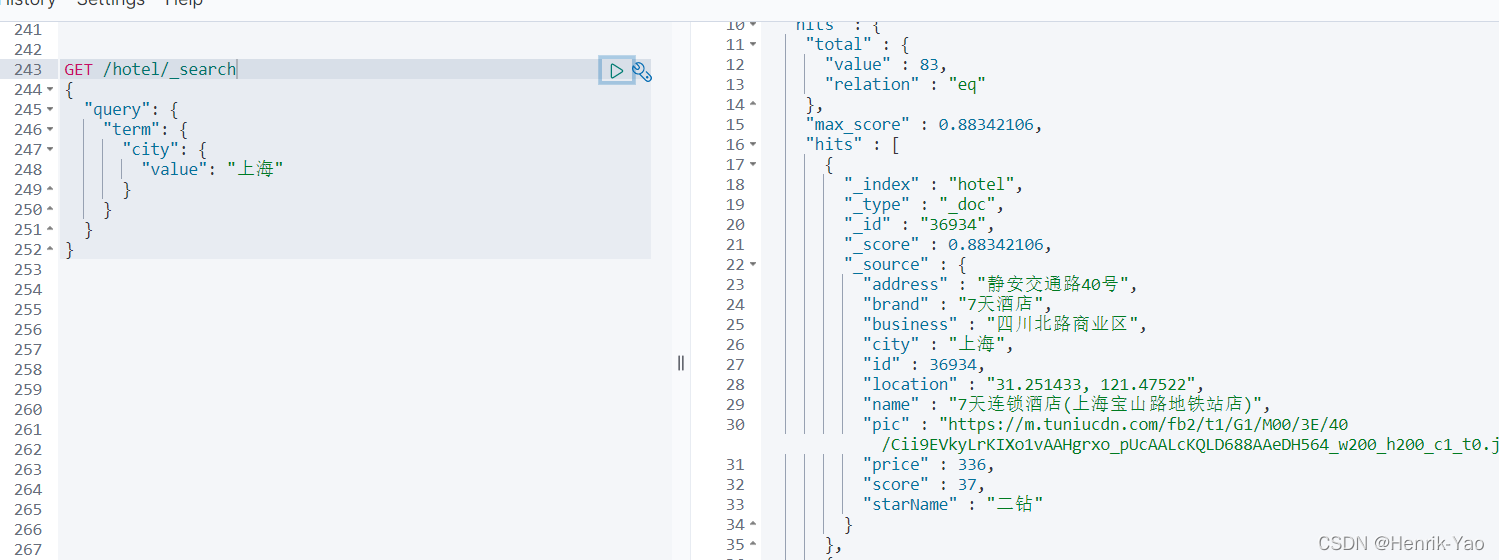This screenshot has width=1499, height=560.
Task: Click the "price" : 336 line
Action: (929, 464)
